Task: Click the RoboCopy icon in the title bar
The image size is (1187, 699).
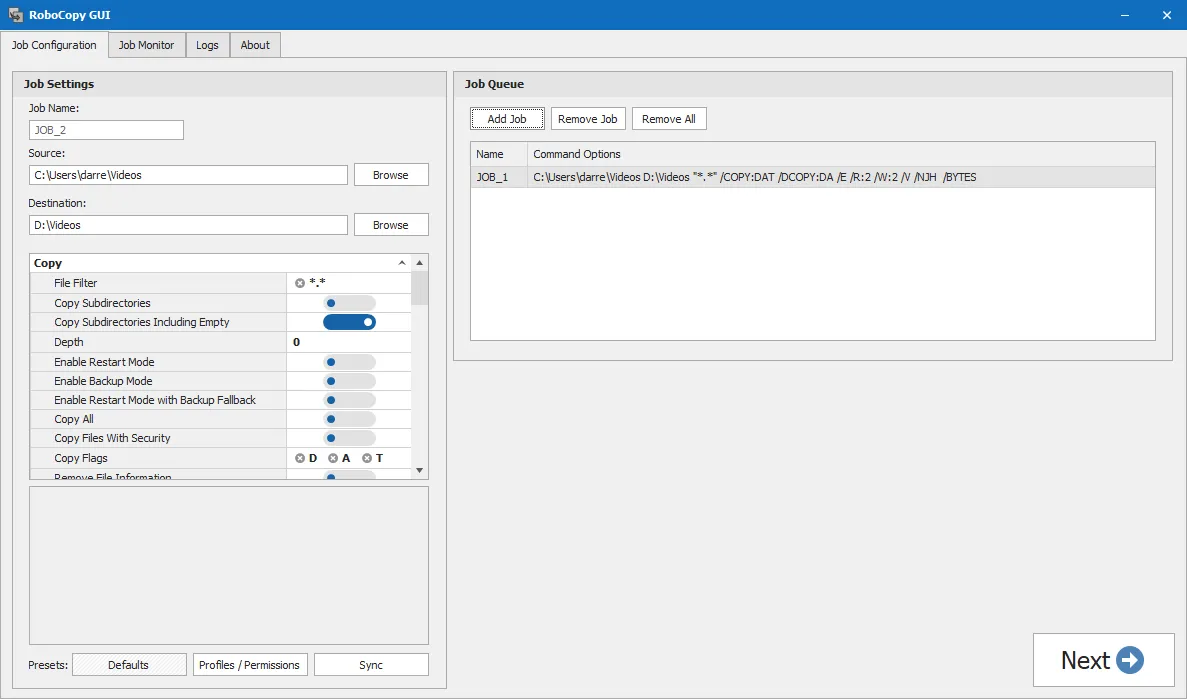Action: (x=13, y=14)
